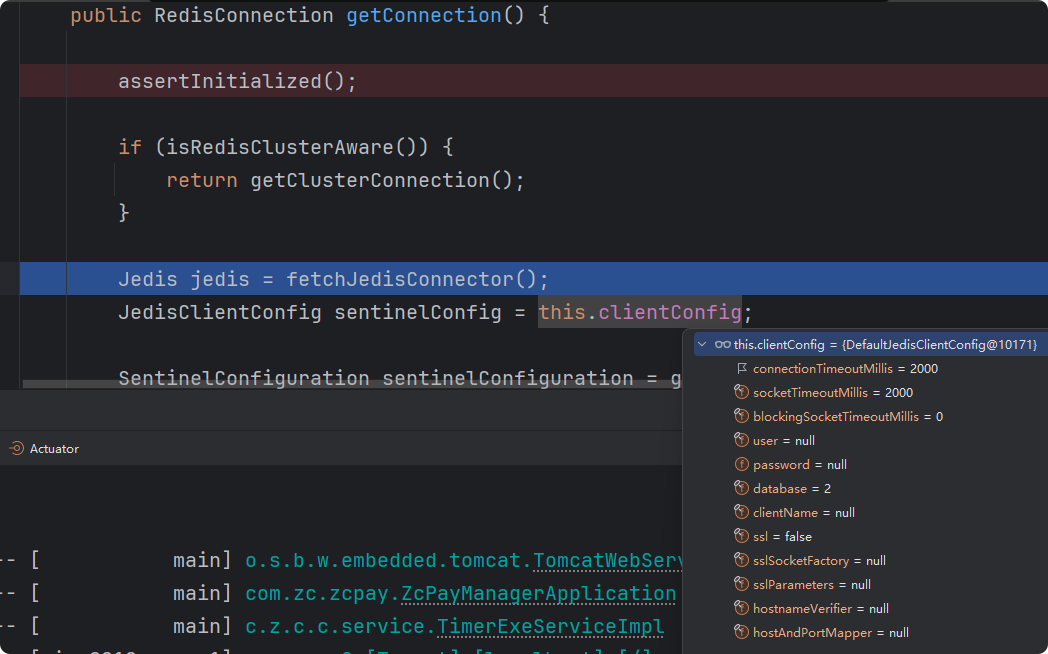This screenshot has height=654, width=1048.
Task: Select the ssl = false row
Action: [871, 536]
